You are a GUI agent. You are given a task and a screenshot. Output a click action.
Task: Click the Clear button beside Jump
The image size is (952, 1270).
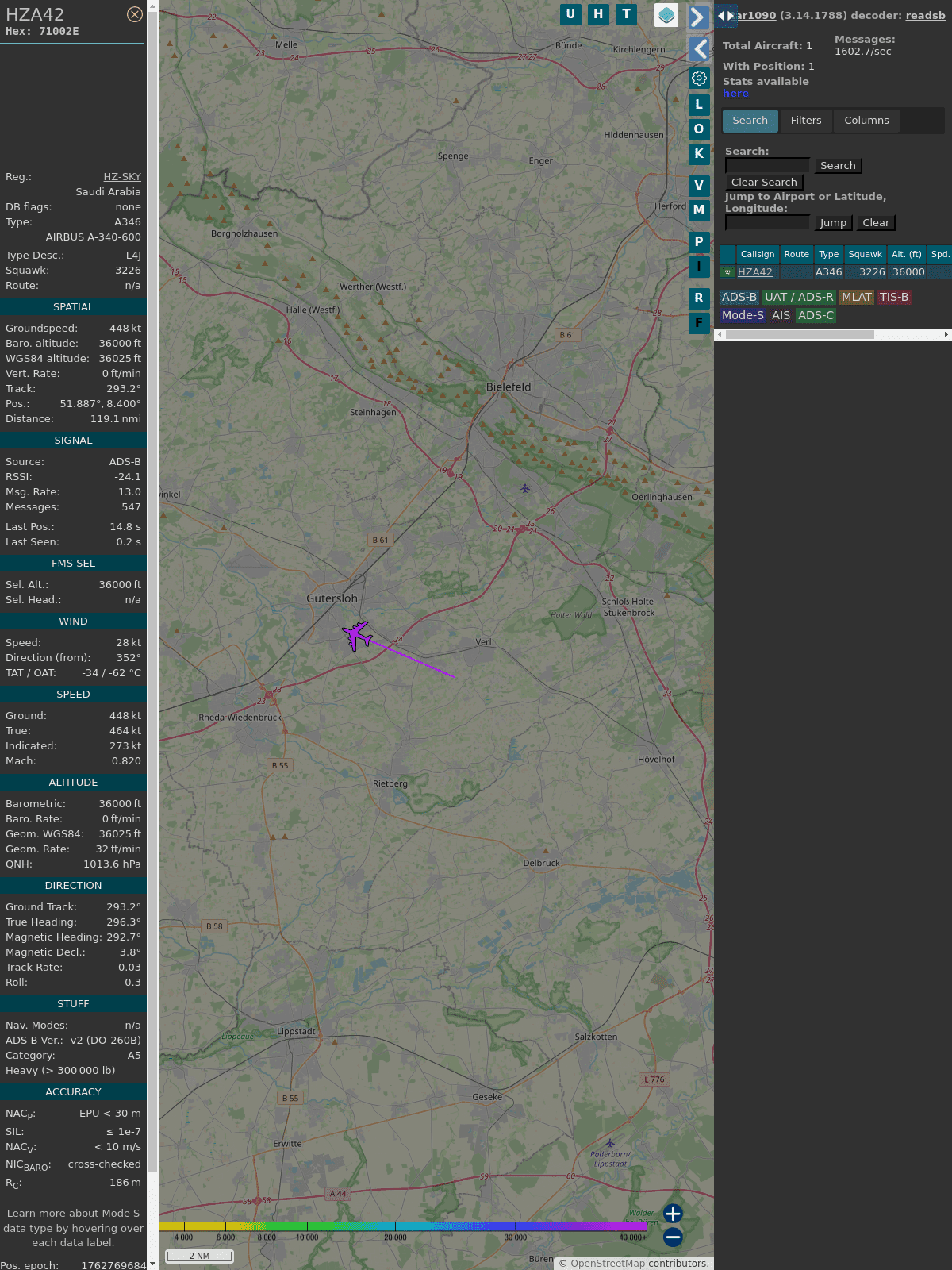coord(876,223)
